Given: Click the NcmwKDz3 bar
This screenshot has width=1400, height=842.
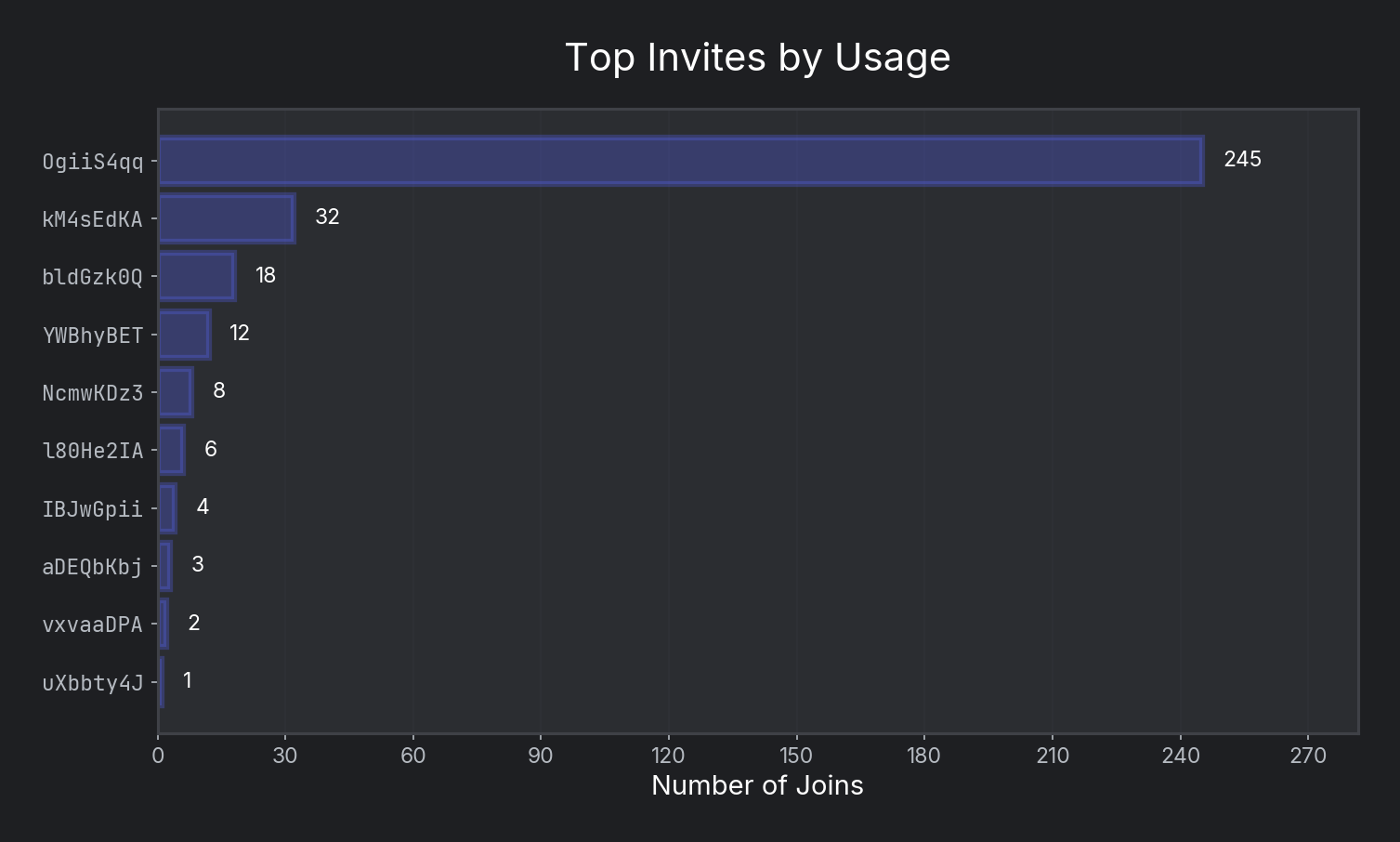Looking at the screenshot, I should click(x=176, y=392).
